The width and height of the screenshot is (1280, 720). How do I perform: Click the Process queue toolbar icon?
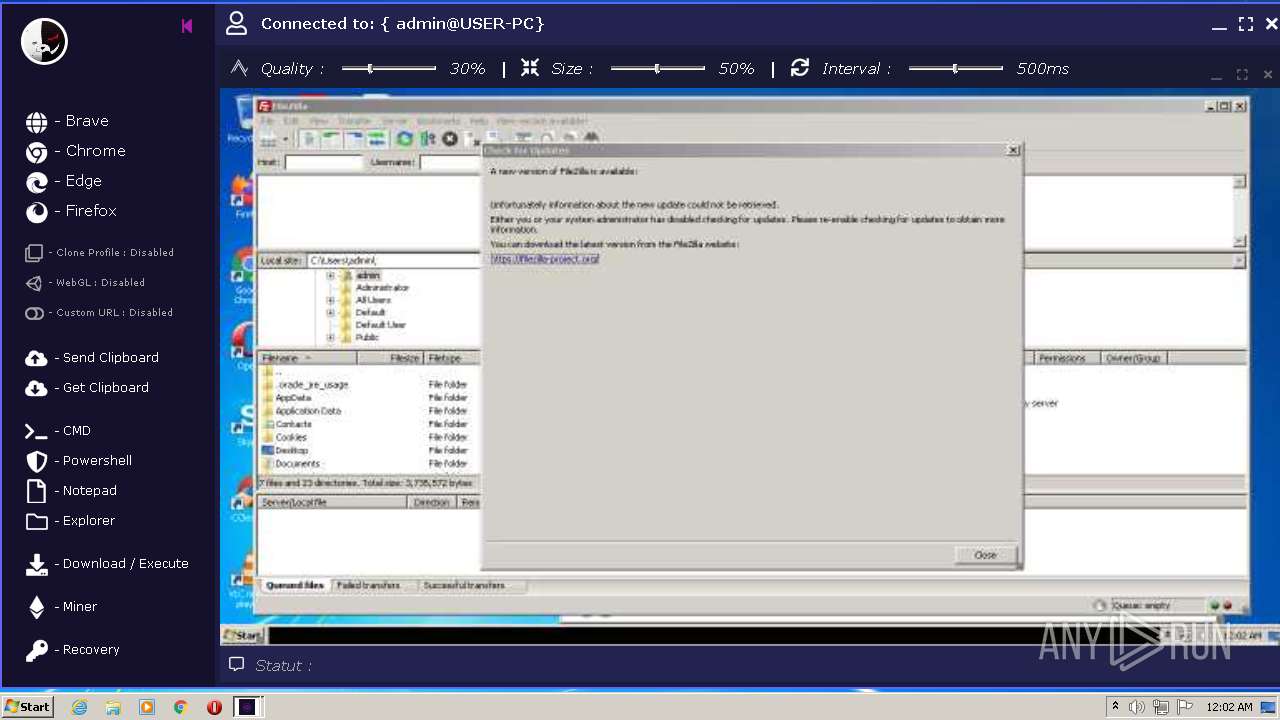click(428, 139)
